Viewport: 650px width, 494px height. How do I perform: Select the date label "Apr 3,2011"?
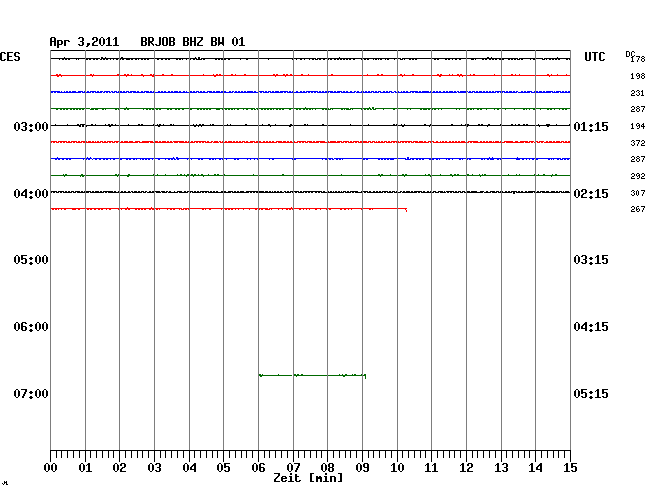[x=84, y=42]
